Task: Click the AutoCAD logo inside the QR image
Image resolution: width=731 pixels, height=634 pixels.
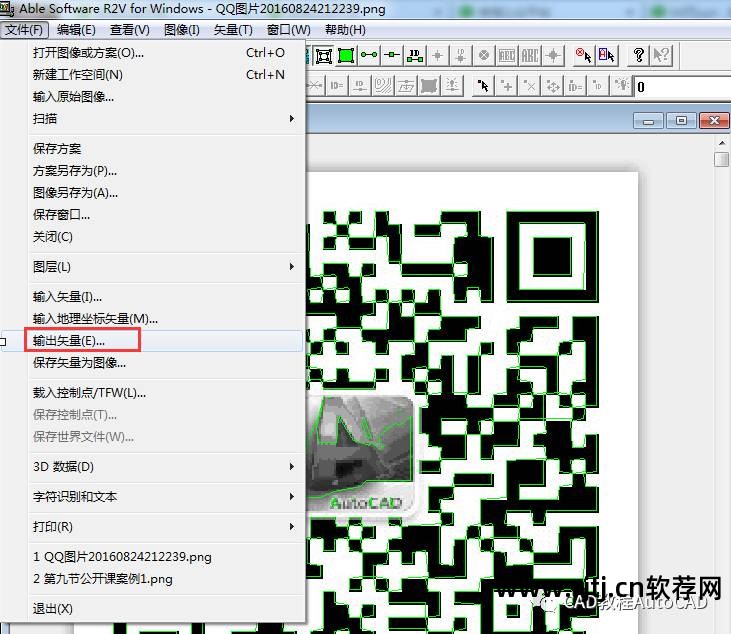Action: coord(360,455)
